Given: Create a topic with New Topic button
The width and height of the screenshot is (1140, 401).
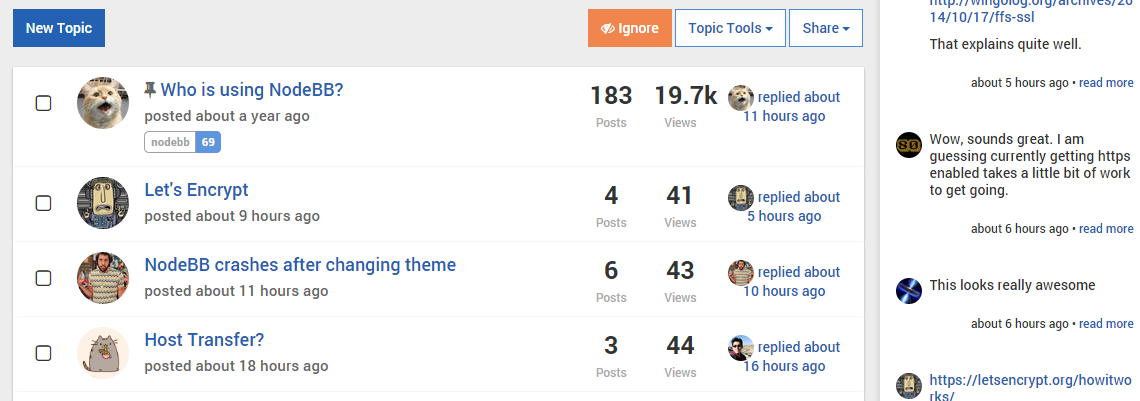Looking at the screenshot, I should point(59,28).
